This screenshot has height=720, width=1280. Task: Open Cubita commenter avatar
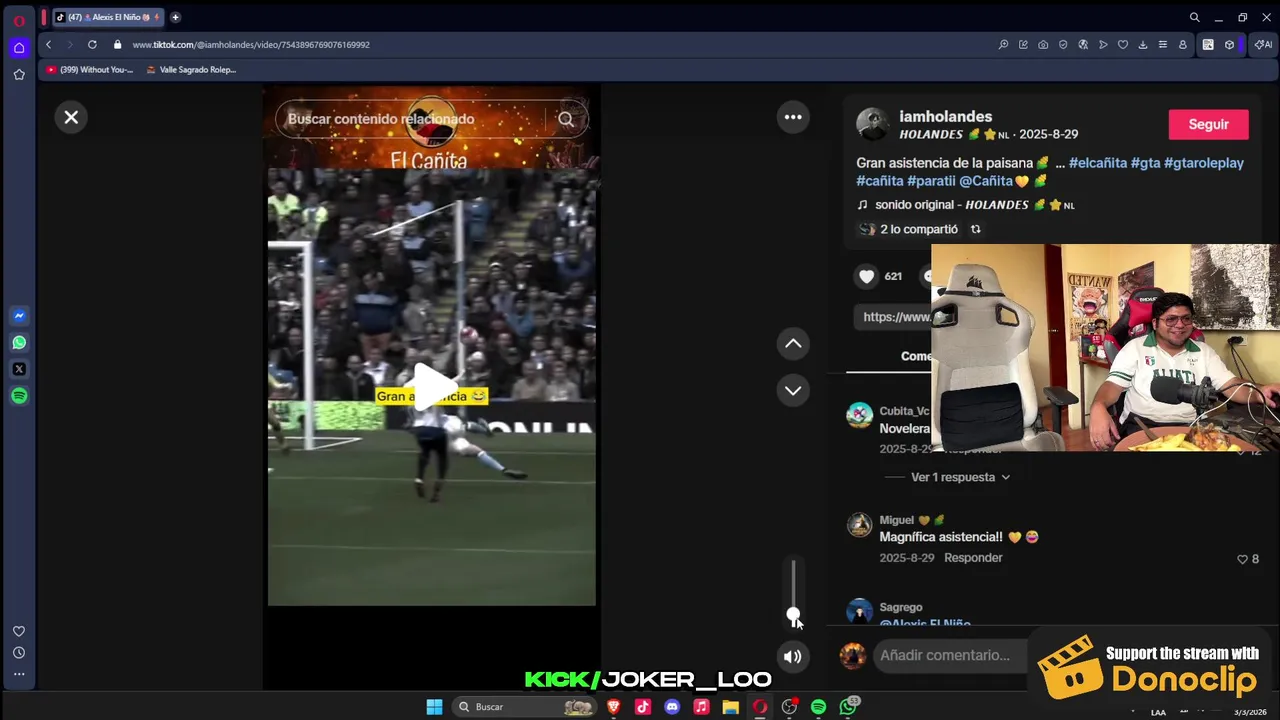[860, 415]
